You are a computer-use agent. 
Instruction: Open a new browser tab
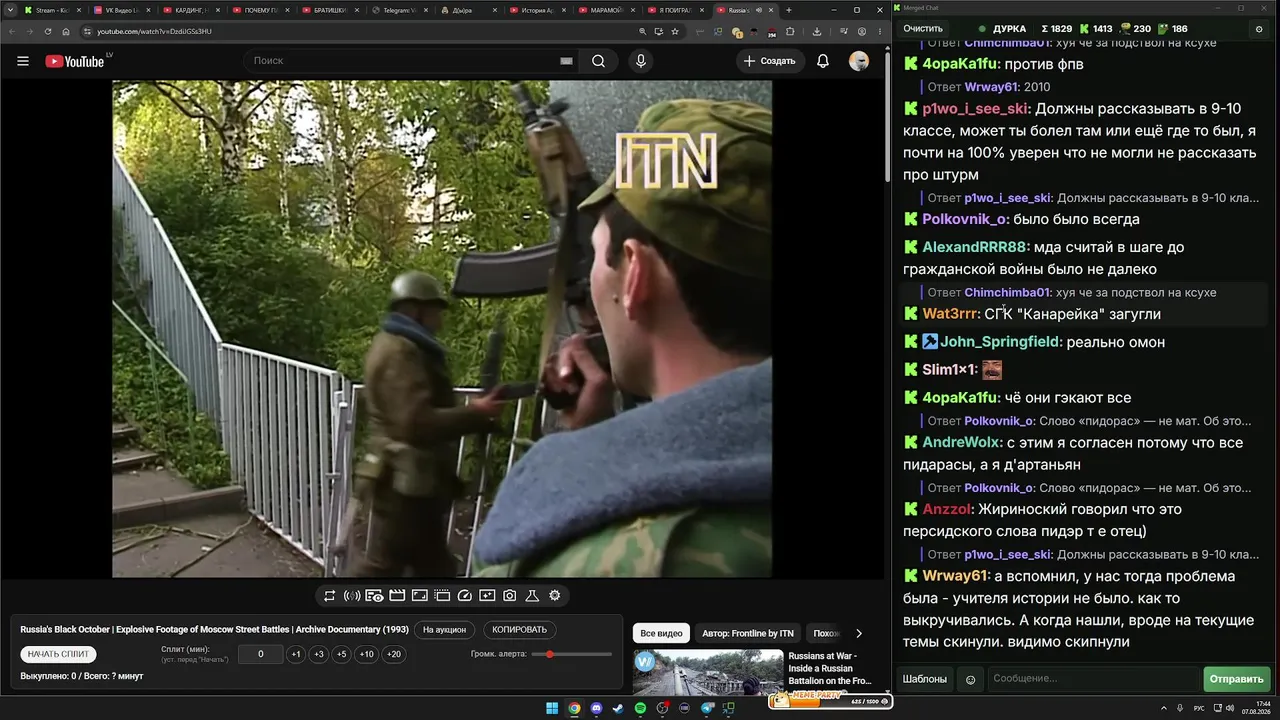click(x=789, y=10)
